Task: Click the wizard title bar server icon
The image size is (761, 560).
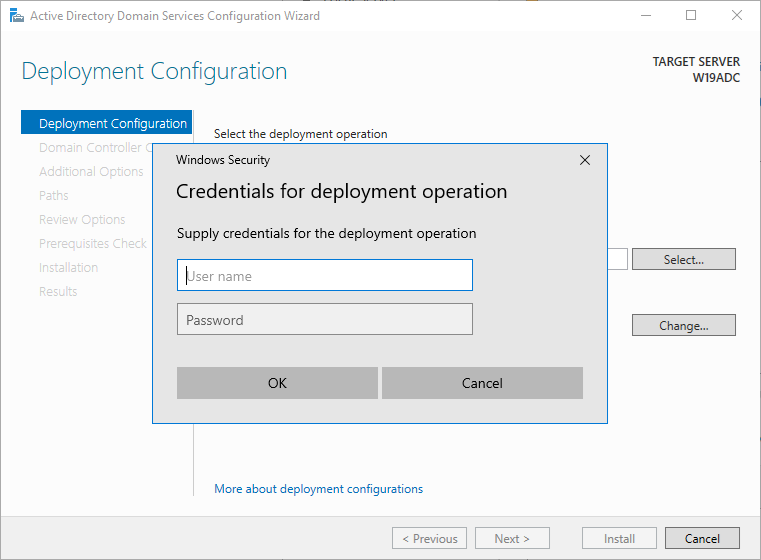Action: pyautogui.click(x=17, y=16)
